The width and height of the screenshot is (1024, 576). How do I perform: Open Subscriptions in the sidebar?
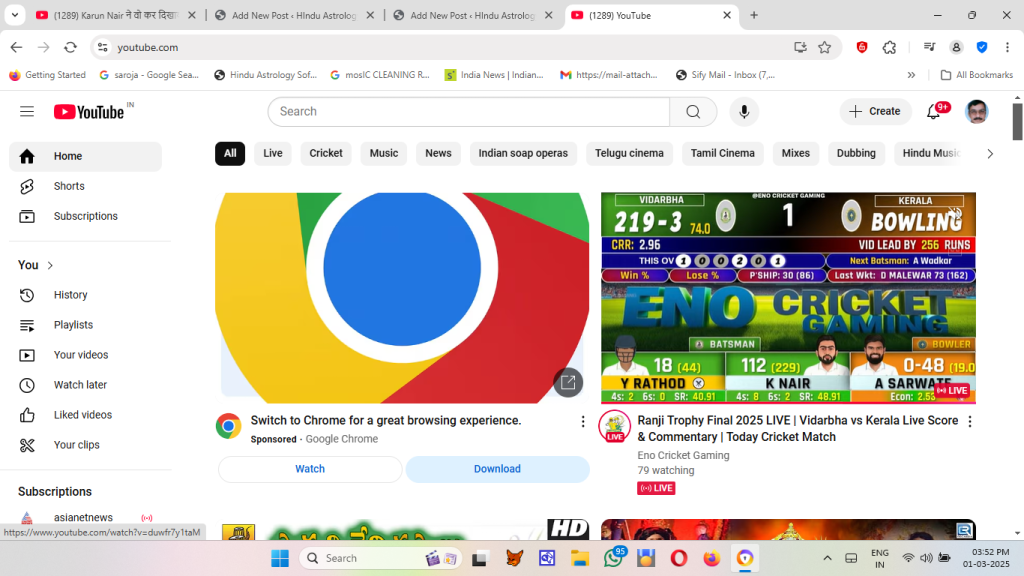click(x=86, y=216)
